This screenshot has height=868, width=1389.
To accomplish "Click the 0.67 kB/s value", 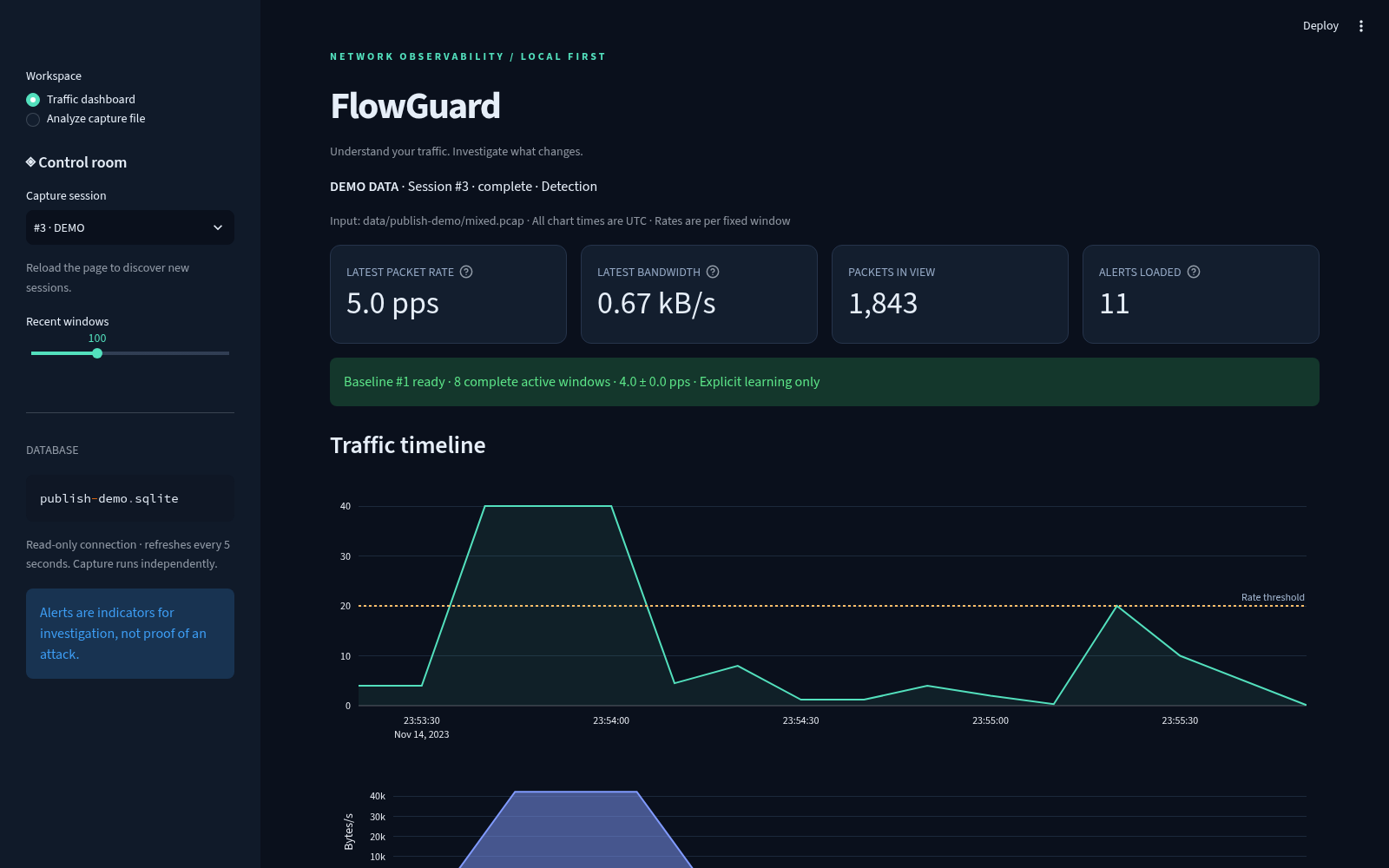I will [x=656, y=304].
